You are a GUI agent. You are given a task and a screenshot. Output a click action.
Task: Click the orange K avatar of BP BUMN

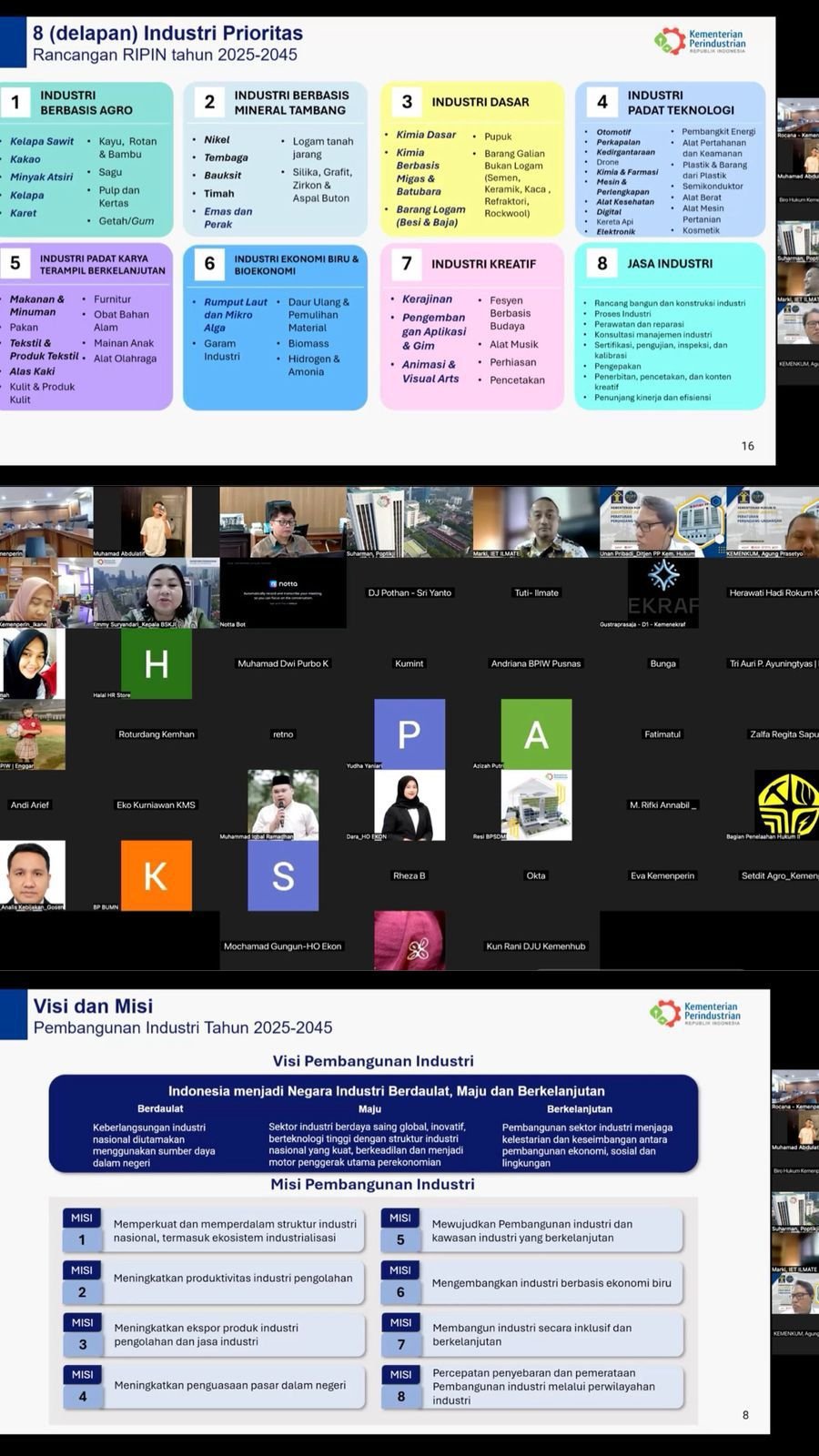pos(156,875)
